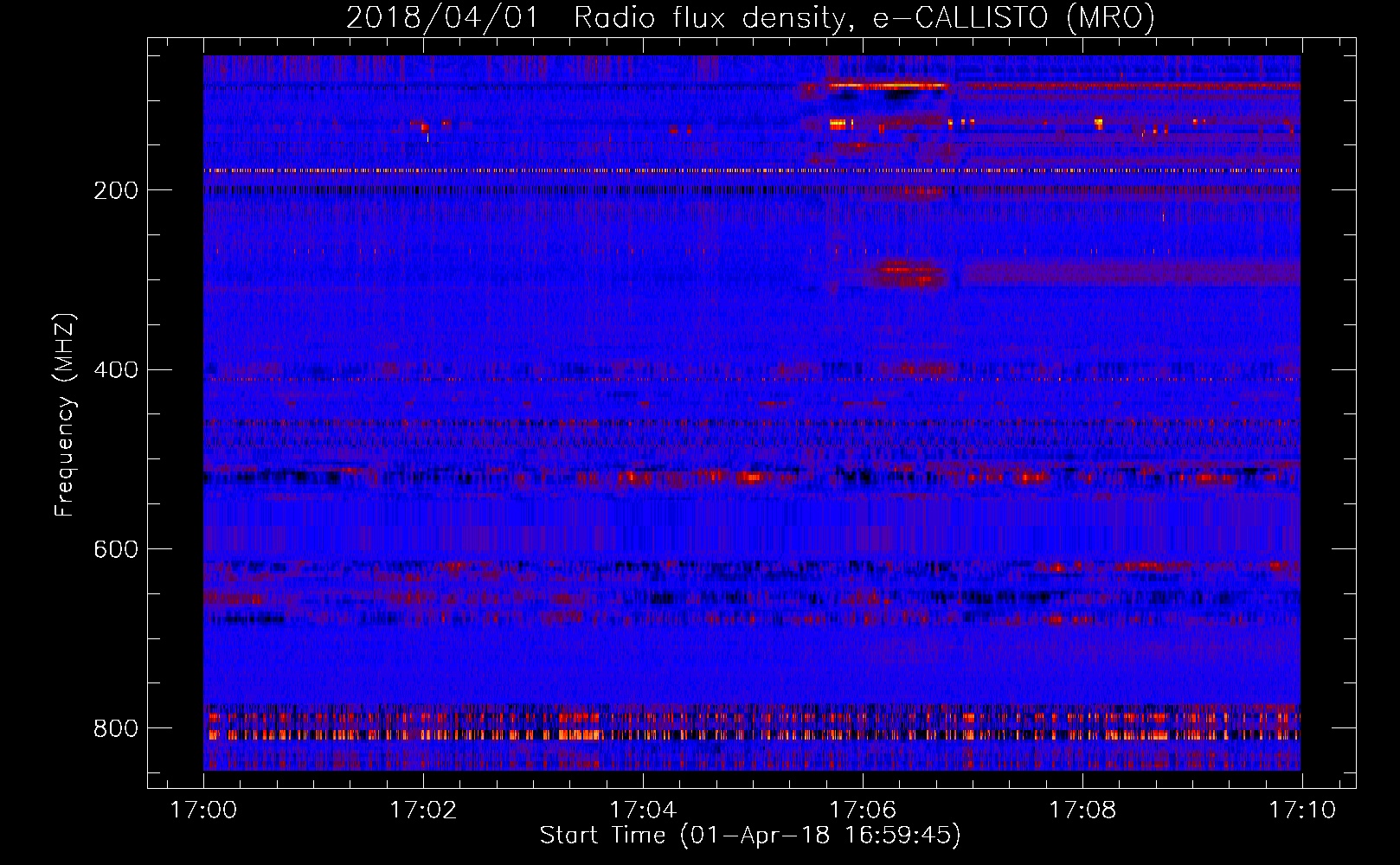Screen dimensions: 1400x865
Task: Click the 17:06 time tick label
Action: coord(863,810)
